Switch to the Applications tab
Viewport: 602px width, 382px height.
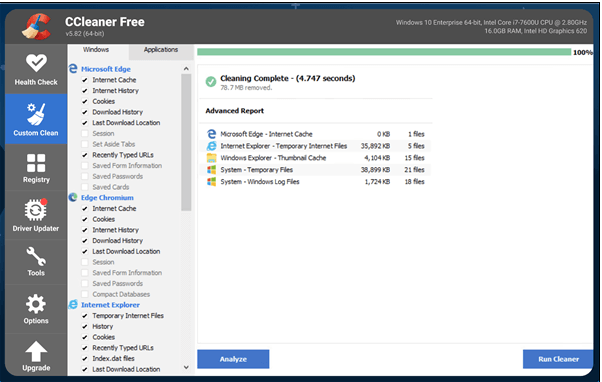click(160, 50)
